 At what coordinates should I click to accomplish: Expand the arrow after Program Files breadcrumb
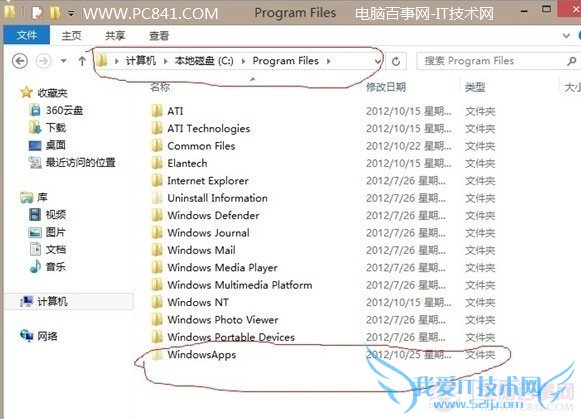(328, 61)
